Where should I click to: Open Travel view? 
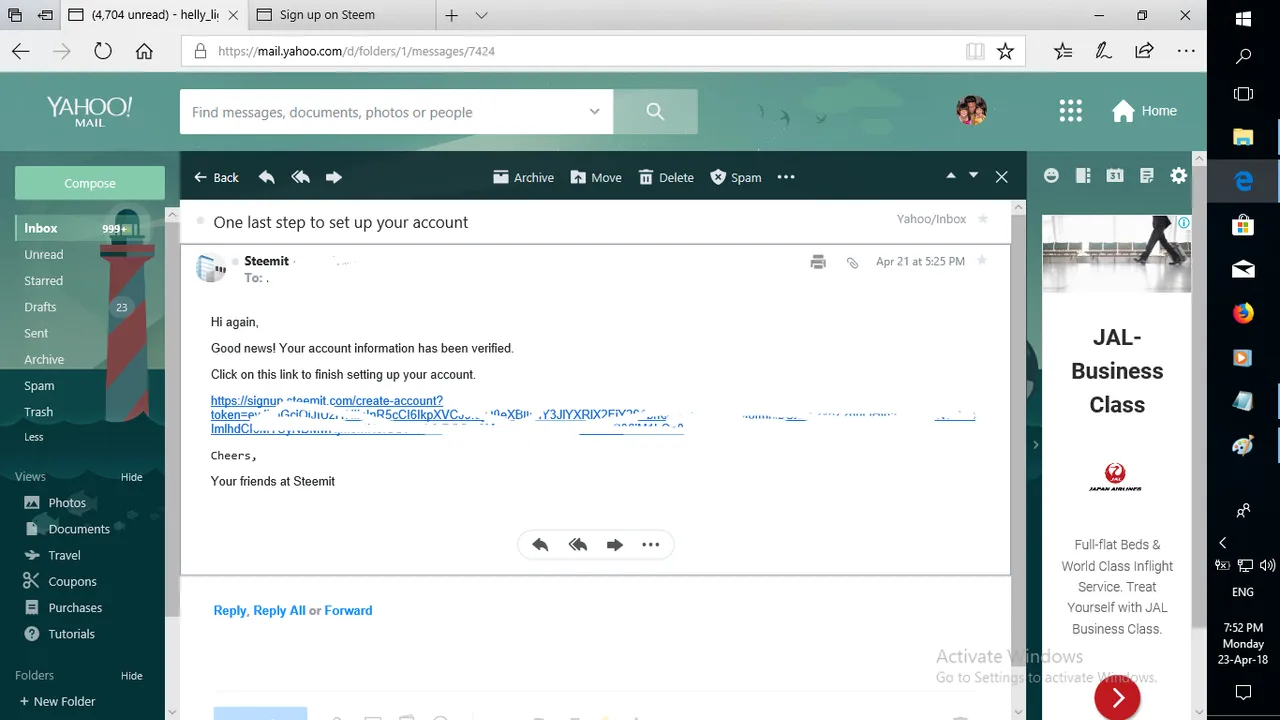64,555
